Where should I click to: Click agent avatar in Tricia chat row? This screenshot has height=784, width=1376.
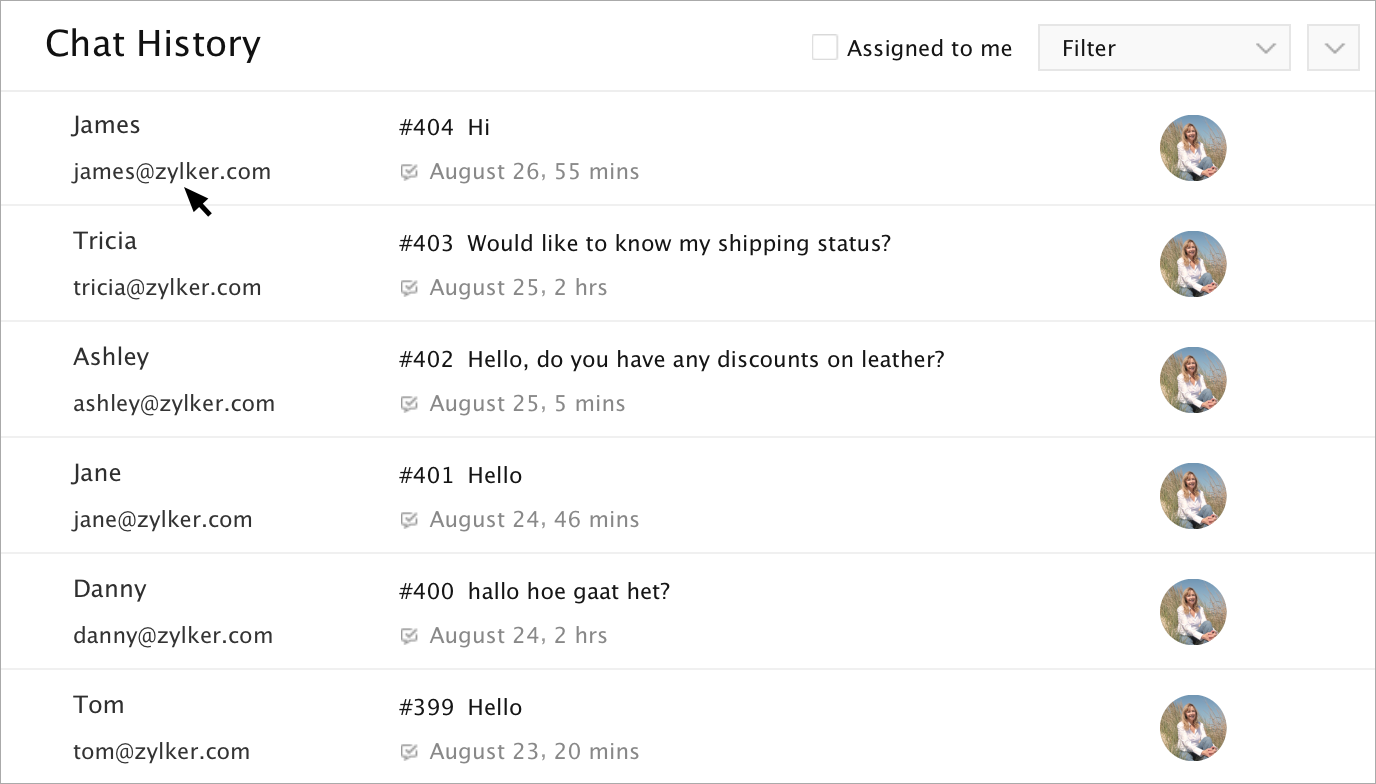point(1193,264)
